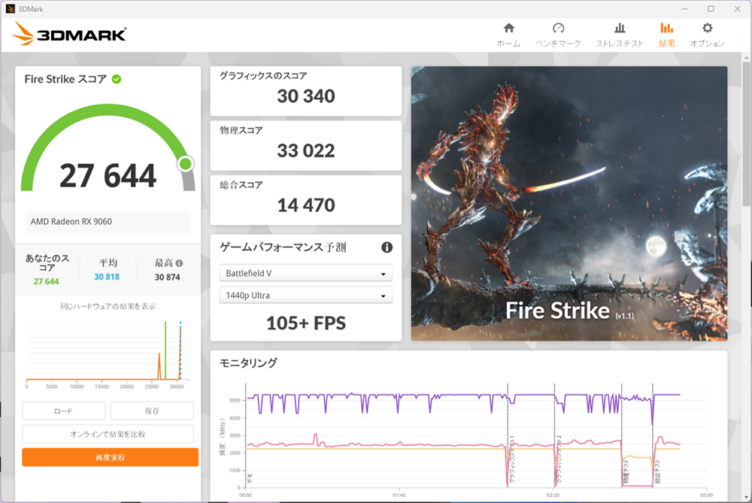
Task: Click the info icon next to 最高
Action: click(x=180, y=263)
